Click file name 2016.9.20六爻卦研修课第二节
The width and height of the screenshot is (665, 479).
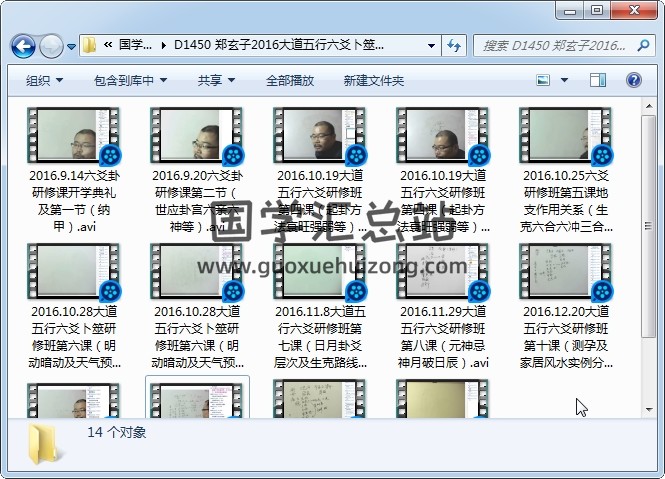point(197,201)
